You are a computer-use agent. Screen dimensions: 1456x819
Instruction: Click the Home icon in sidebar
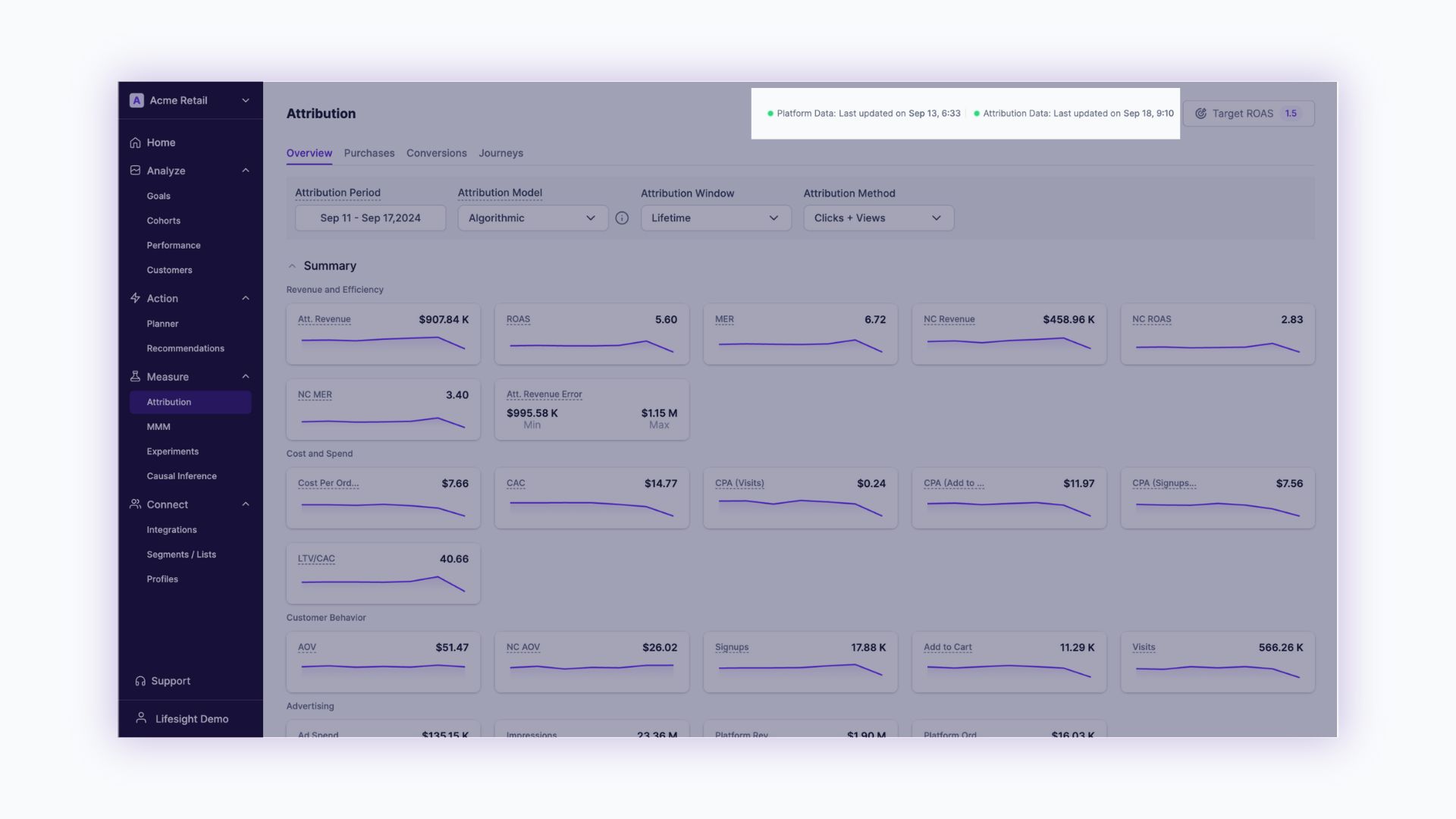135,143
